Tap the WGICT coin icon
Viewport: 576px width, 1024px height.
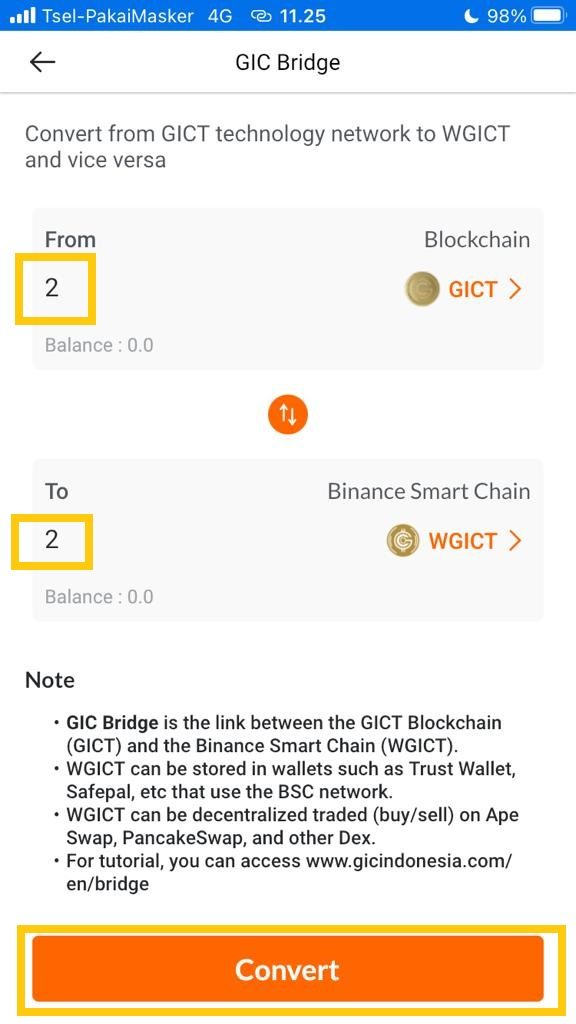pyautogui.click(x=403, y=541)
